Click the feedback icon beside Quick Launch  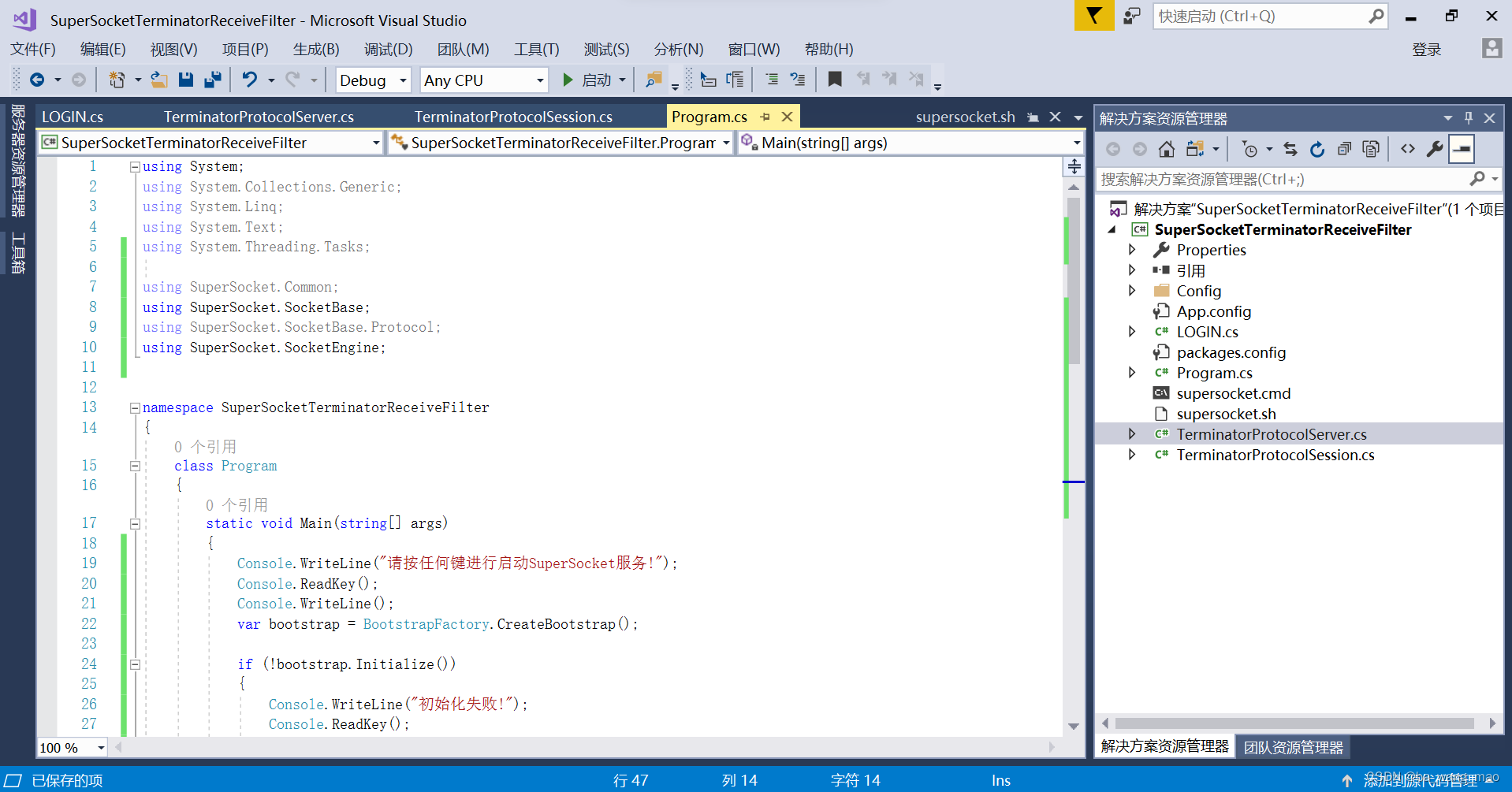point(1133,16)
